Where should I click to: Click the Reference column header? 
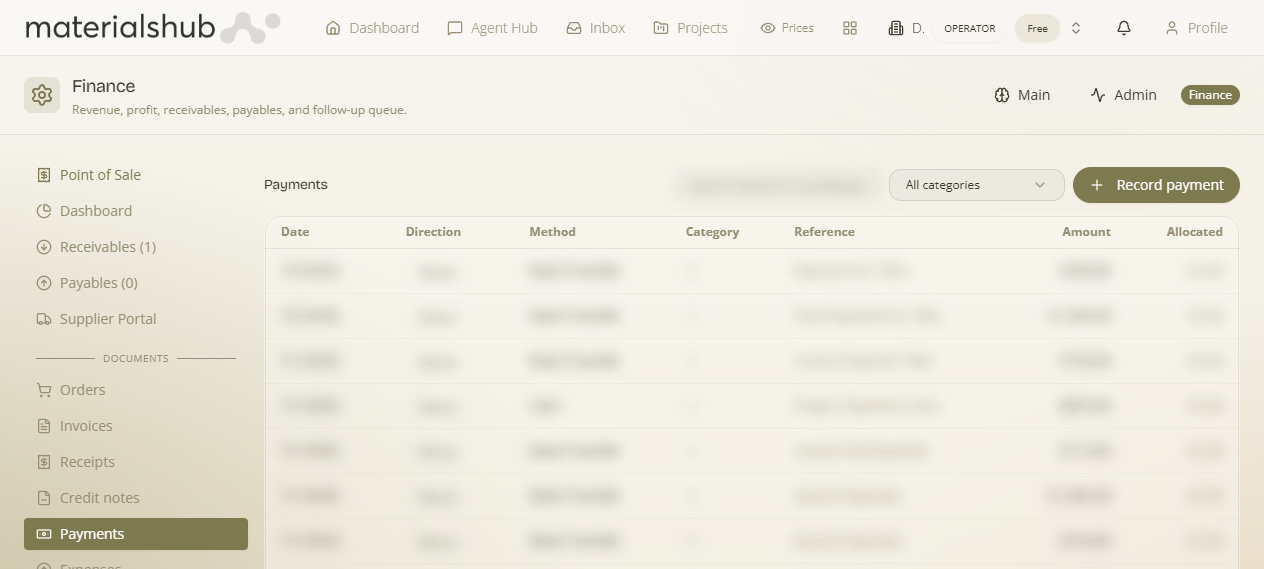tap(824, 232)
